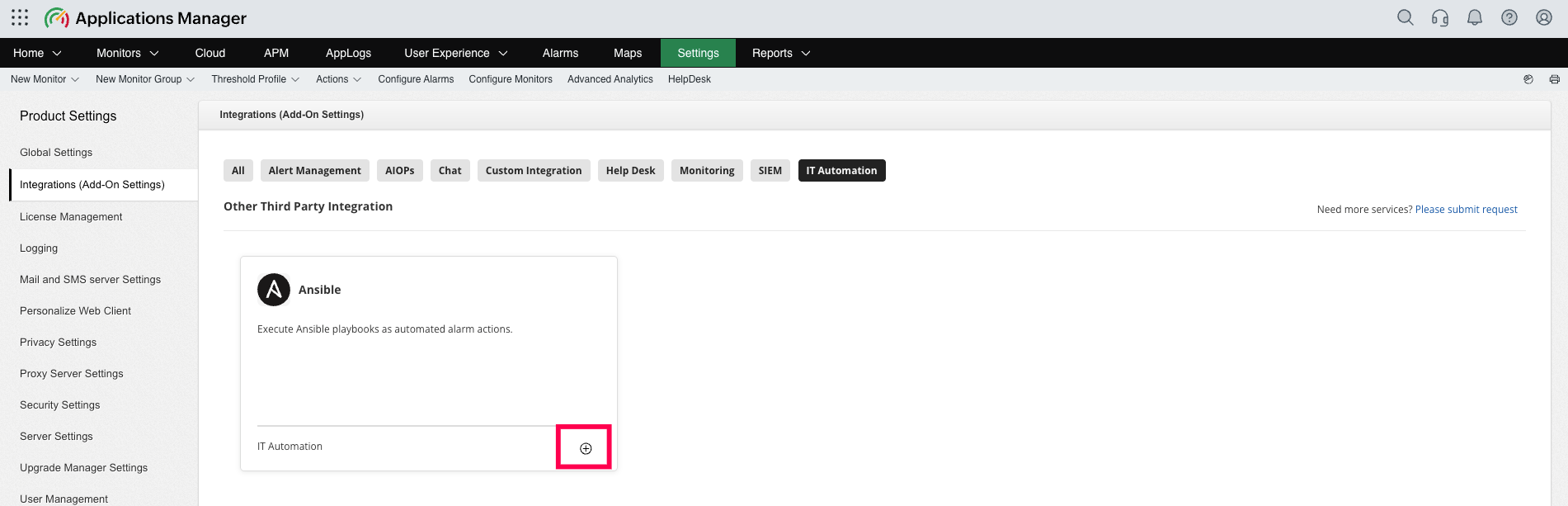Screen dimensions: 1568x506
Task: Click the printer icon
Action: (x=1555, y=79)
